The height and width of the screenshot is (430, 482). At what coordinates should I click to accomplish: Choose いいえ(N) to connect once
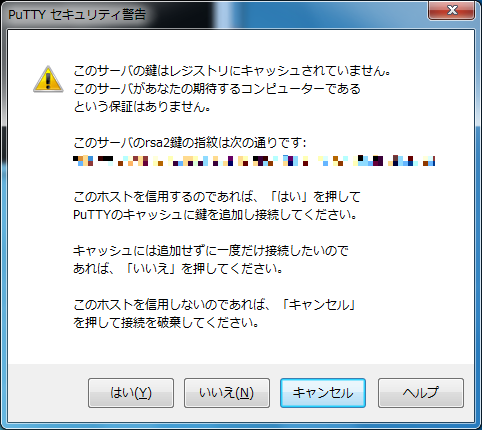(227, 393)
